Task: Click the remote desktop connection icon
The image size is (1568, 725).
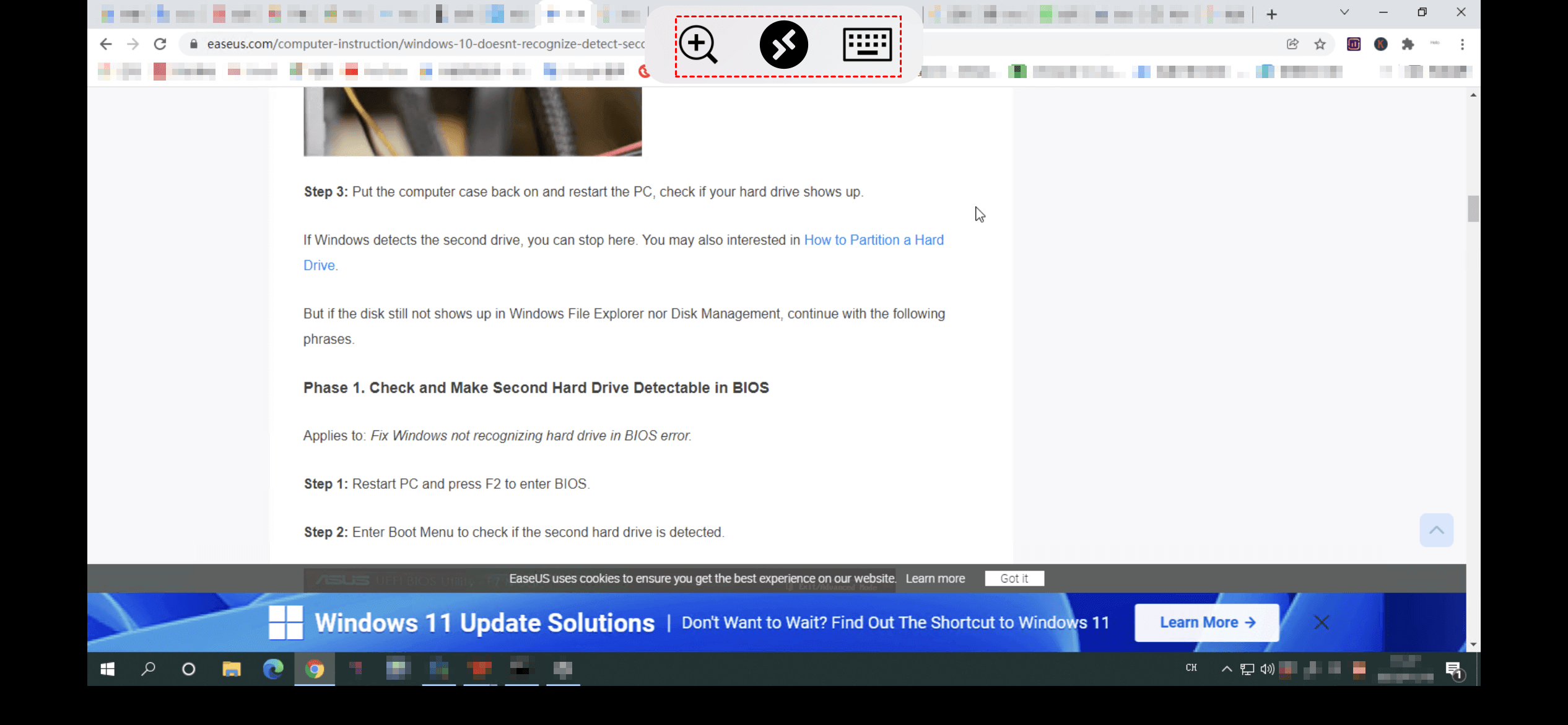Action: (x=783, y=45)
